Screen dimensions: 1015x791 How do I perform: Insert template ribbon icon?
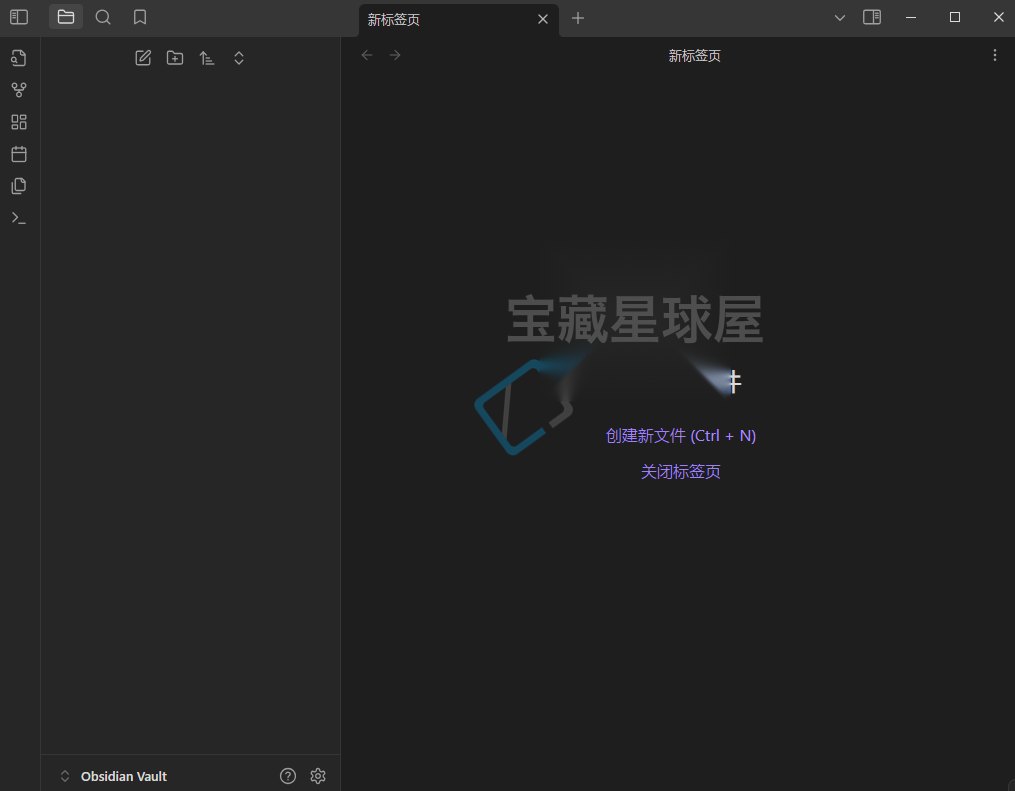tap(19, 186)
